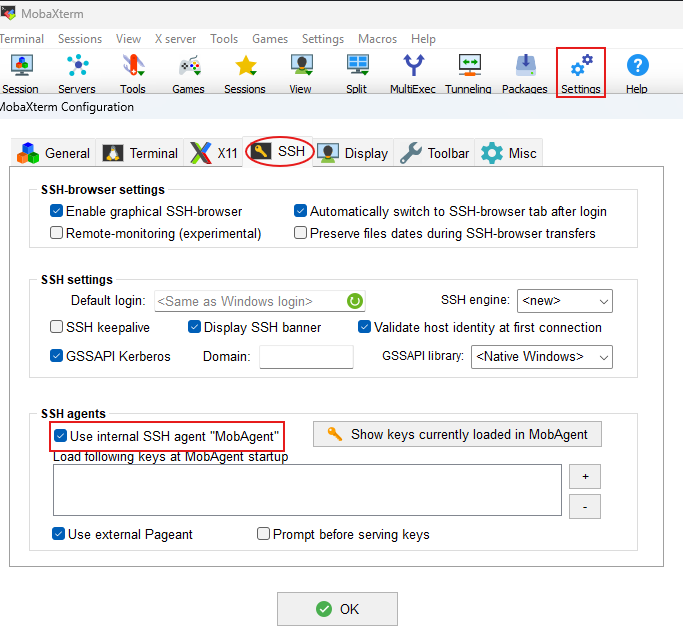This screenshot has height=631, width=683.
Task: Enable Remote-monitoring (experimental) checkbox
Action: 57,233
